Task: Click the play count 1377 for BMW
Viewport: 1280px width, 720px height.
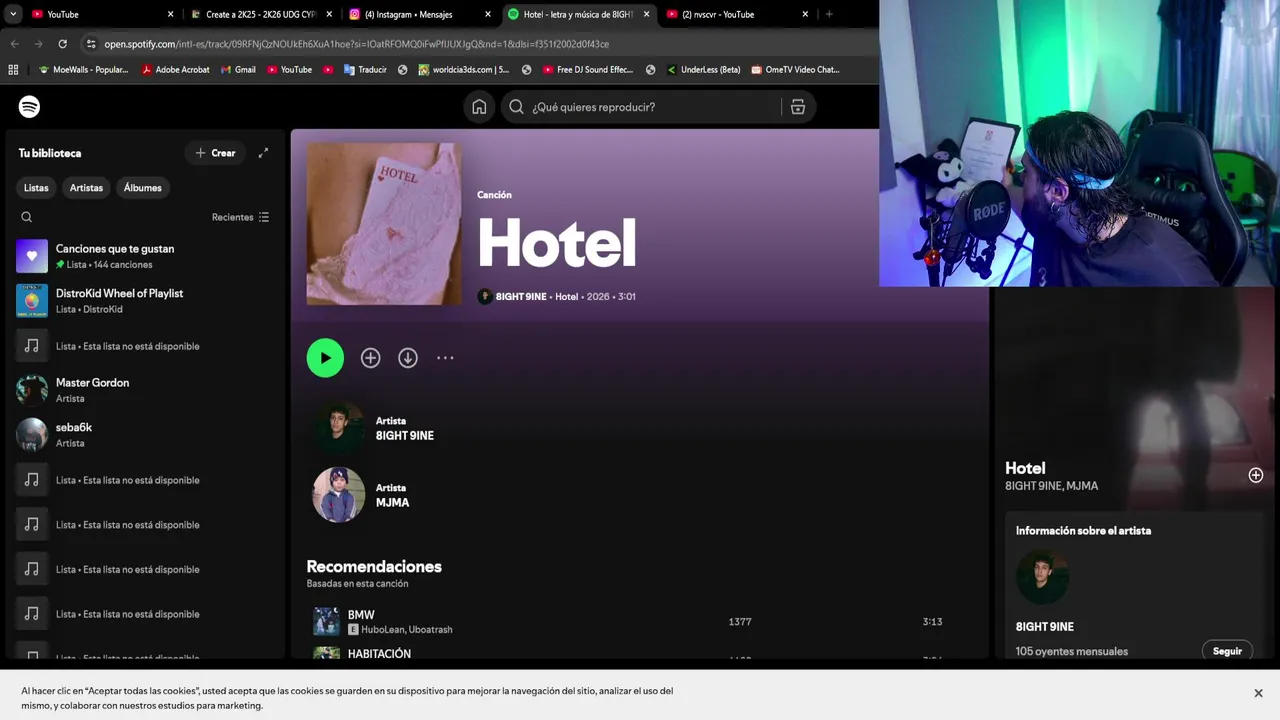Action: 740,622
